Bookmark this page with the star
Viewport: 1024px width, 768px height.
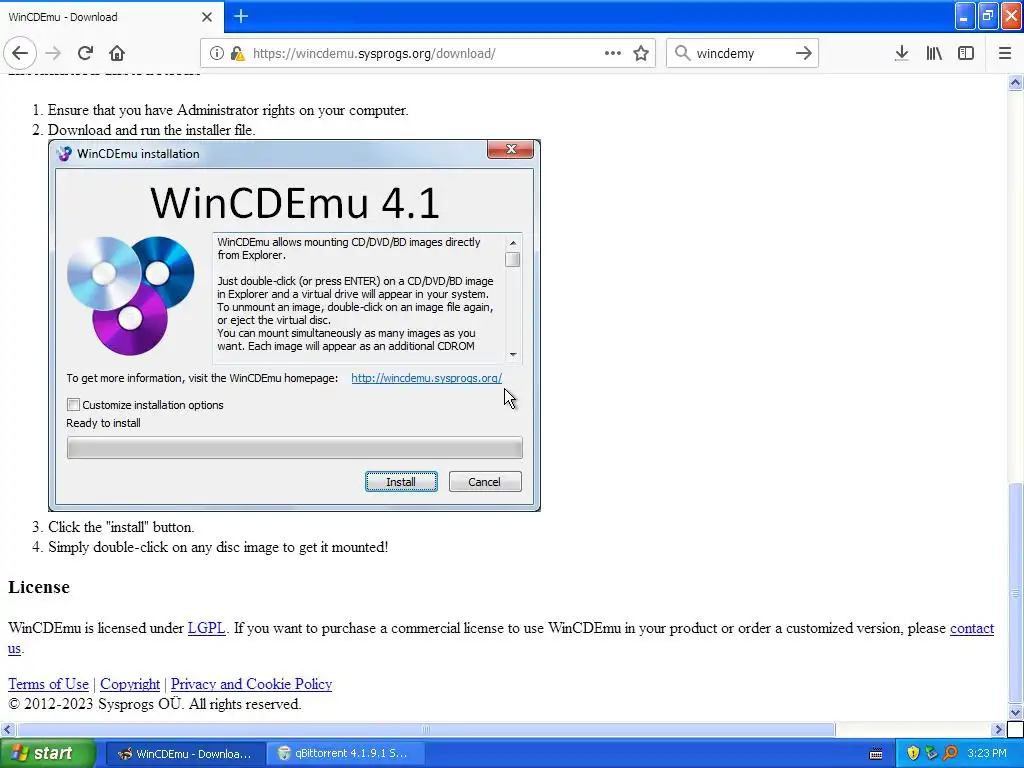(641, 53)
